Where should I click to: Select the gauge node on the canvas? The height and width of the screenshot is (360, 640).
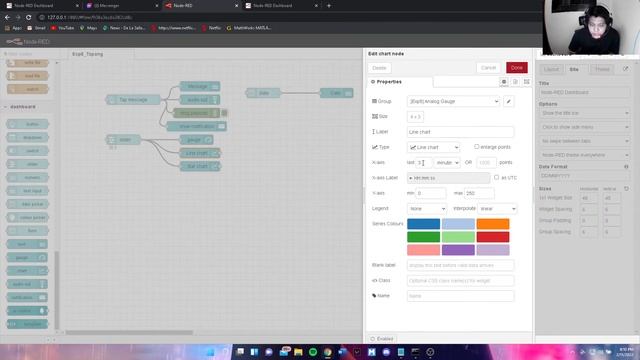pos(197,140)
